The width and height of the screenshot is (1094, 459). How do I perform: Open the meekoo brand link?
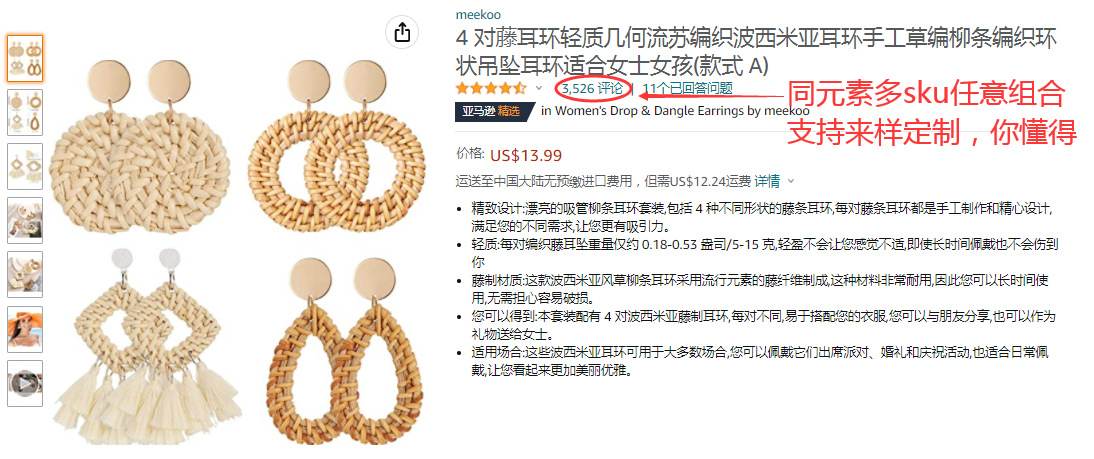point(478,15)
